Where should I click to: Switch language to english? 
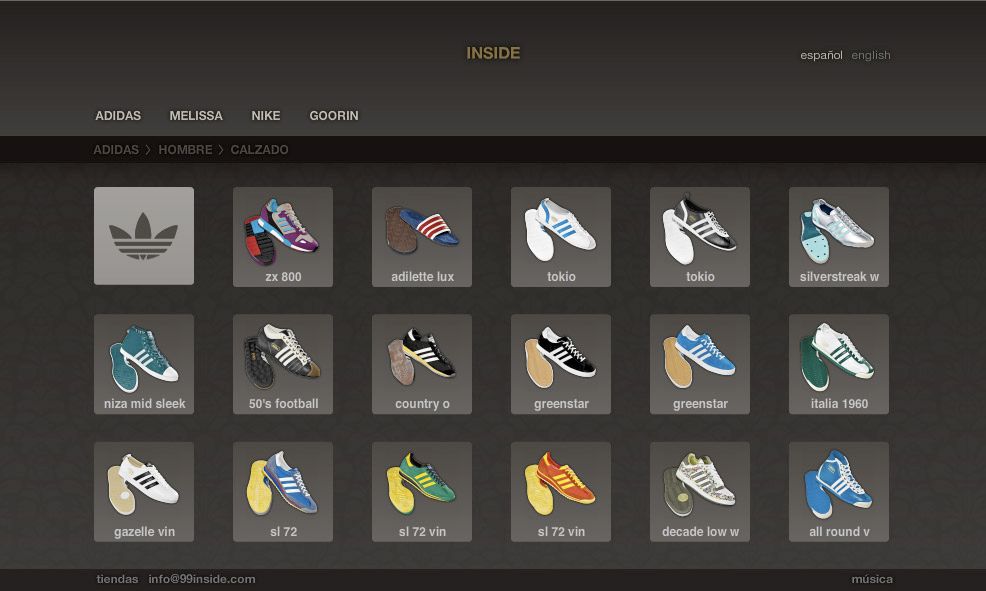point(871,55)
